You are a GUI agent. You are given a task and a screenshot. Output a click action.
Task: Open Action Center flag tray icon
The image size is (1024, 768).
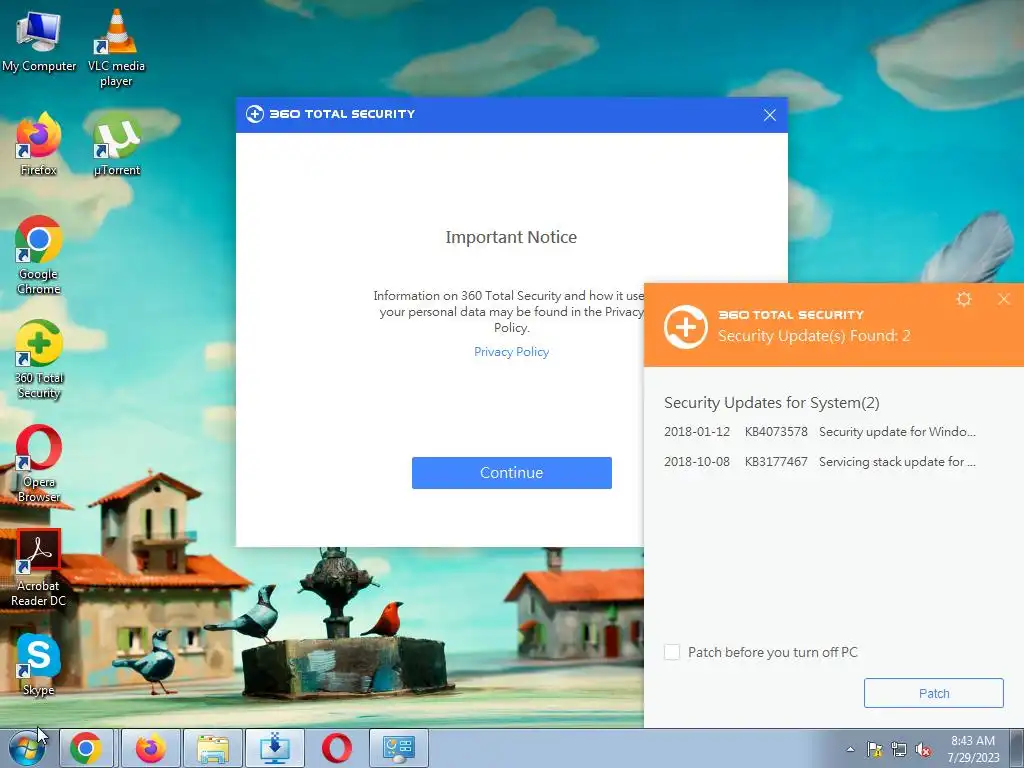click(874, 749)
